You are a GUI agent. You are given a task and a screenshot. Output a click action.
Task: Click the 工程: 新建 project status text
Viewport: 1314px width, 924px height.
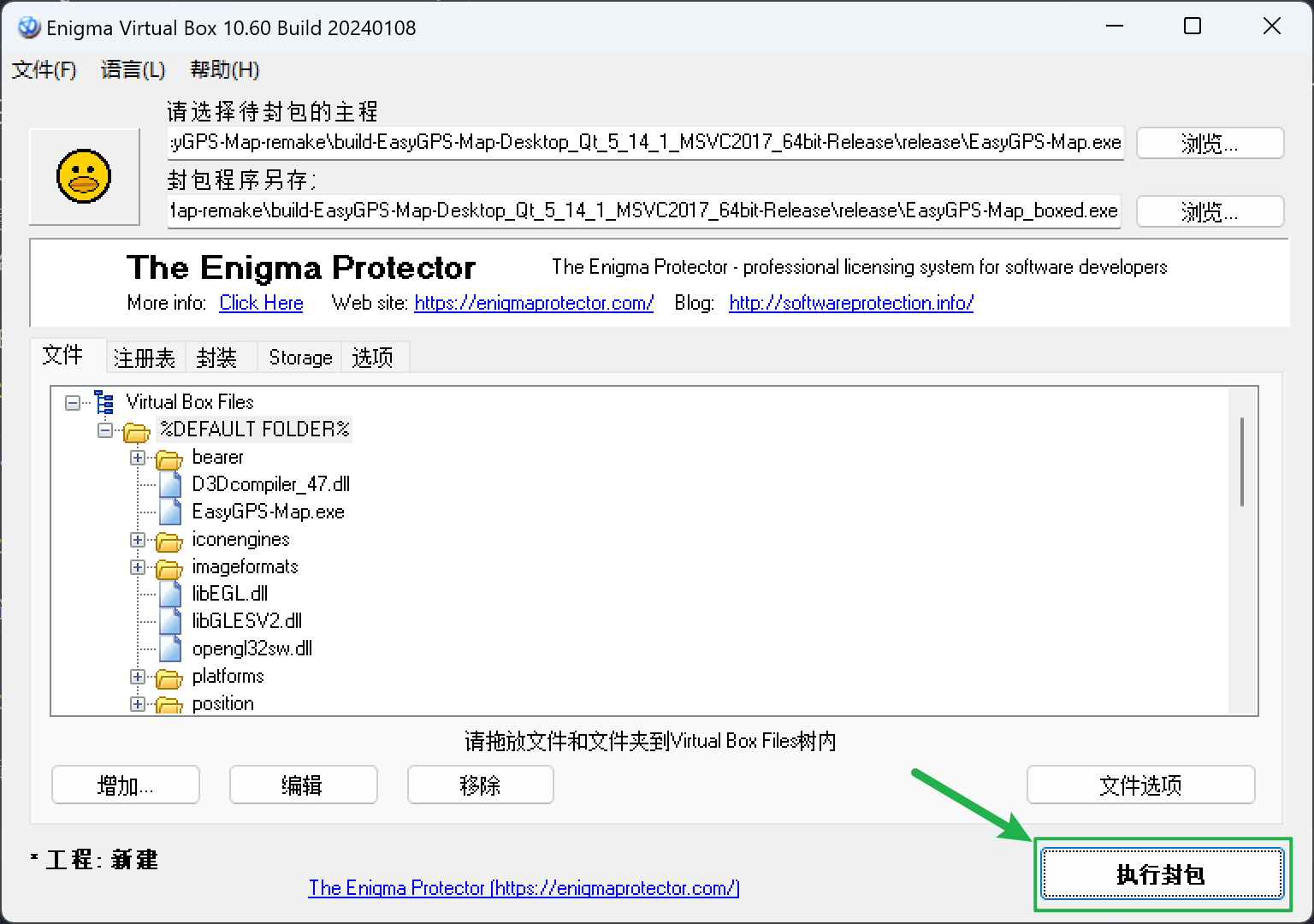94,860
